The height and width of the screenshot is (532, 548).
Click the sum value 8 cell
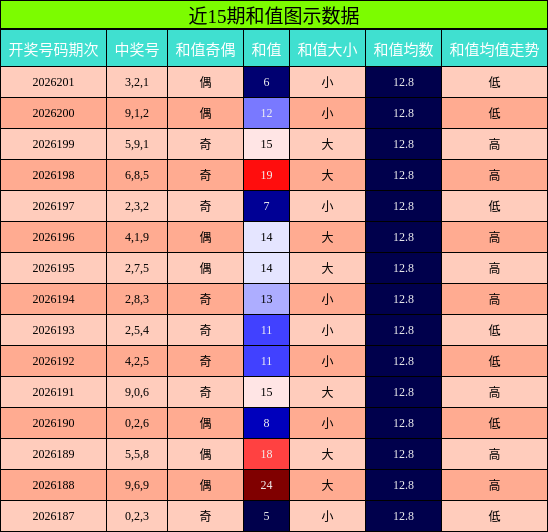(267, 423)
